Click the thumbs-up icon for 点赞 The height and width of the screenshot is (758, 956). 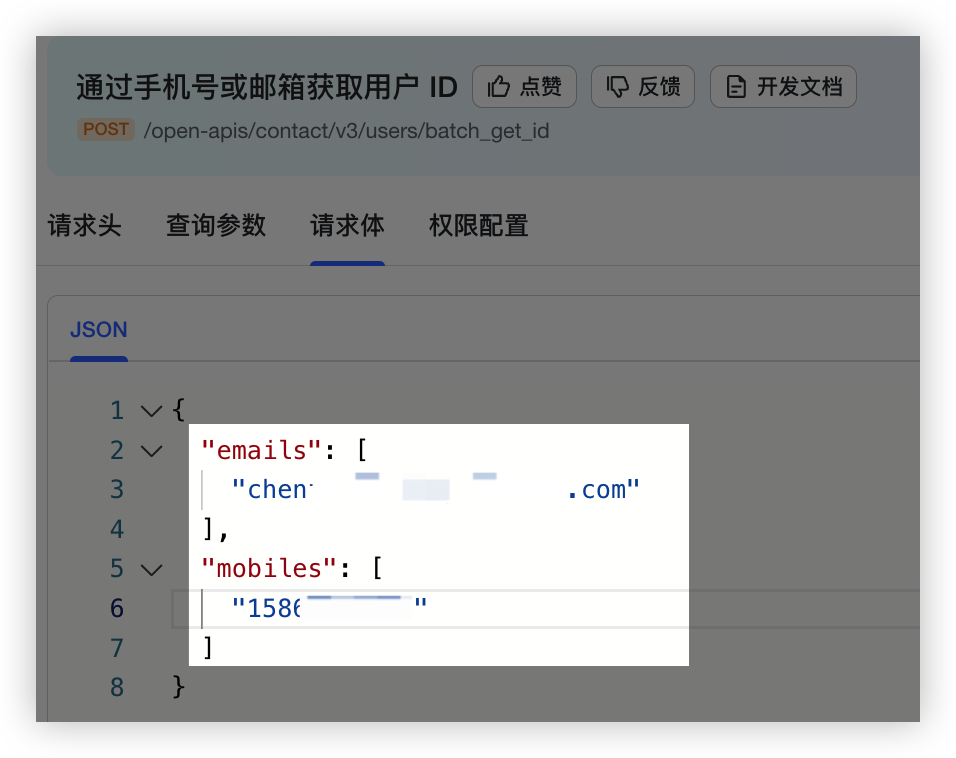[499, 87]
